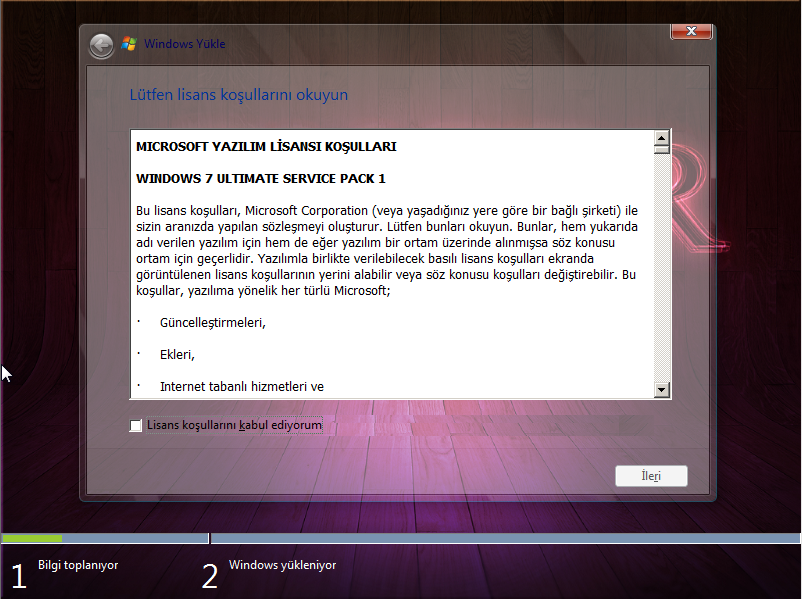Click the empty scrollbar track below the thumb
Screen dimensions: 802x599
click(x=661, y=270)
